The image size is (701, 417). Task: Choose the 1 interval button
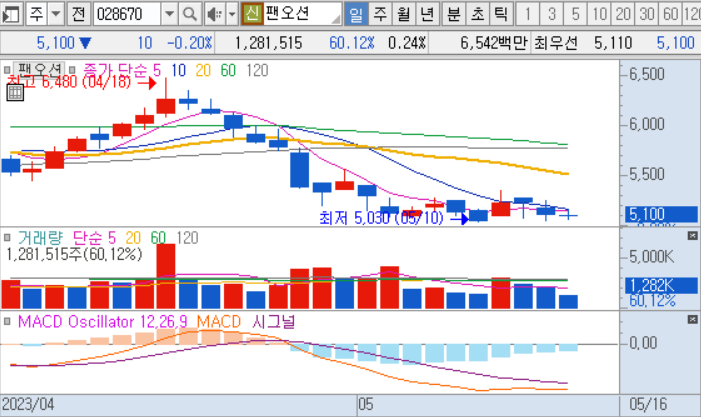point(528,14)
